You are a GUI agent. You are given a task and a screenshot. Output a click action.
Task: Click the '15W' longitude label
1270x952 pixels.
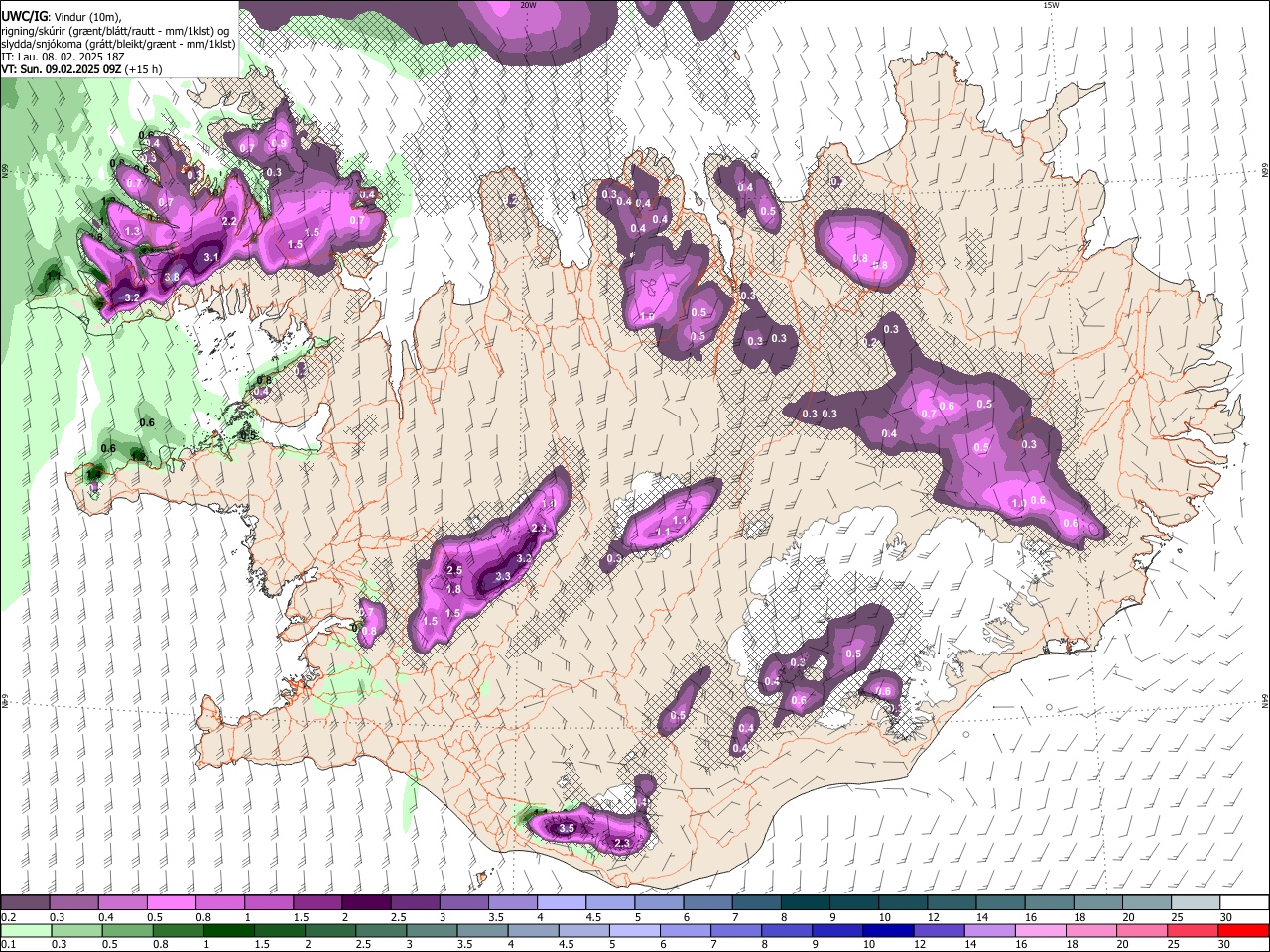pyautogui.click(x=1051, y=5)
